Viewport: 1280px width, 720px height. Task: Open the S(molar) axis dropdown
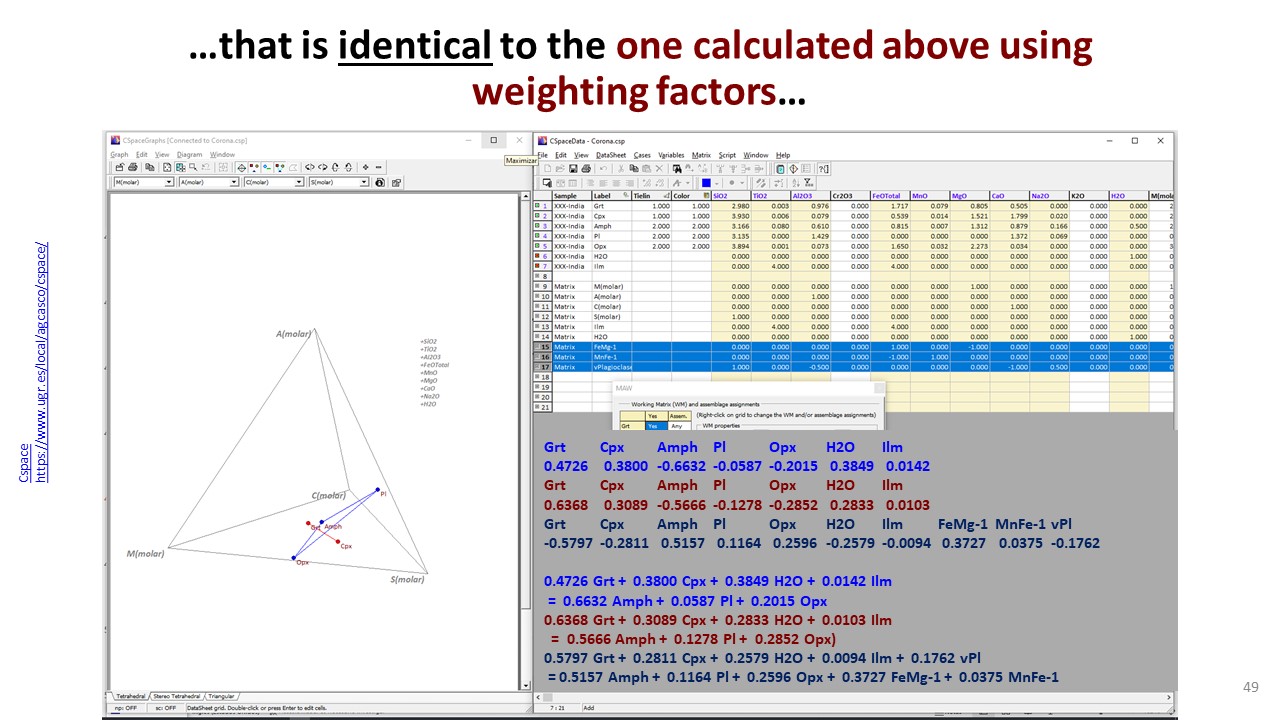pos(364,183)
